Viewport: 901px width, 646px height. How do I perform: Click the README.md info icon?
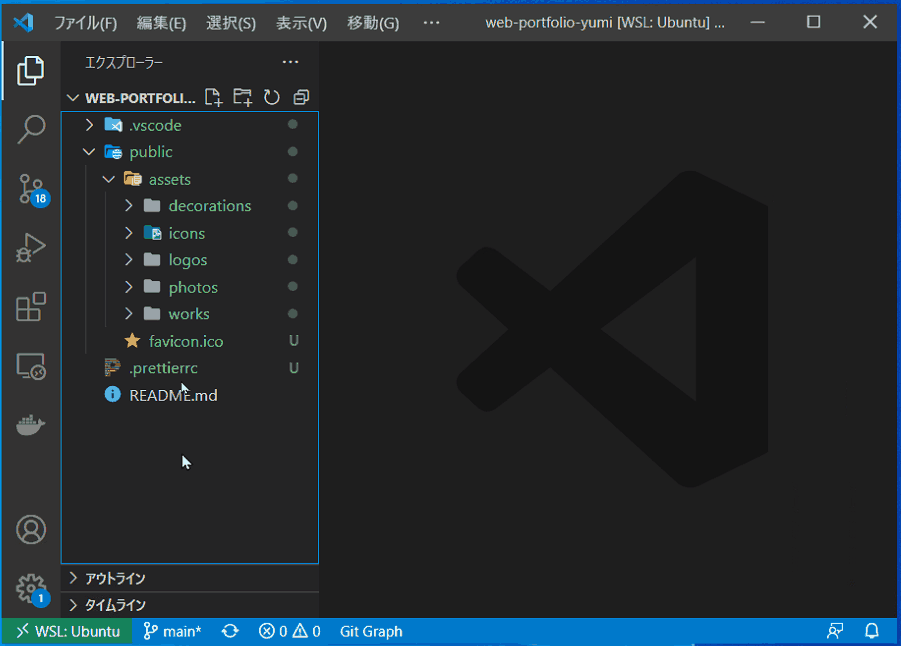point(113,394)
